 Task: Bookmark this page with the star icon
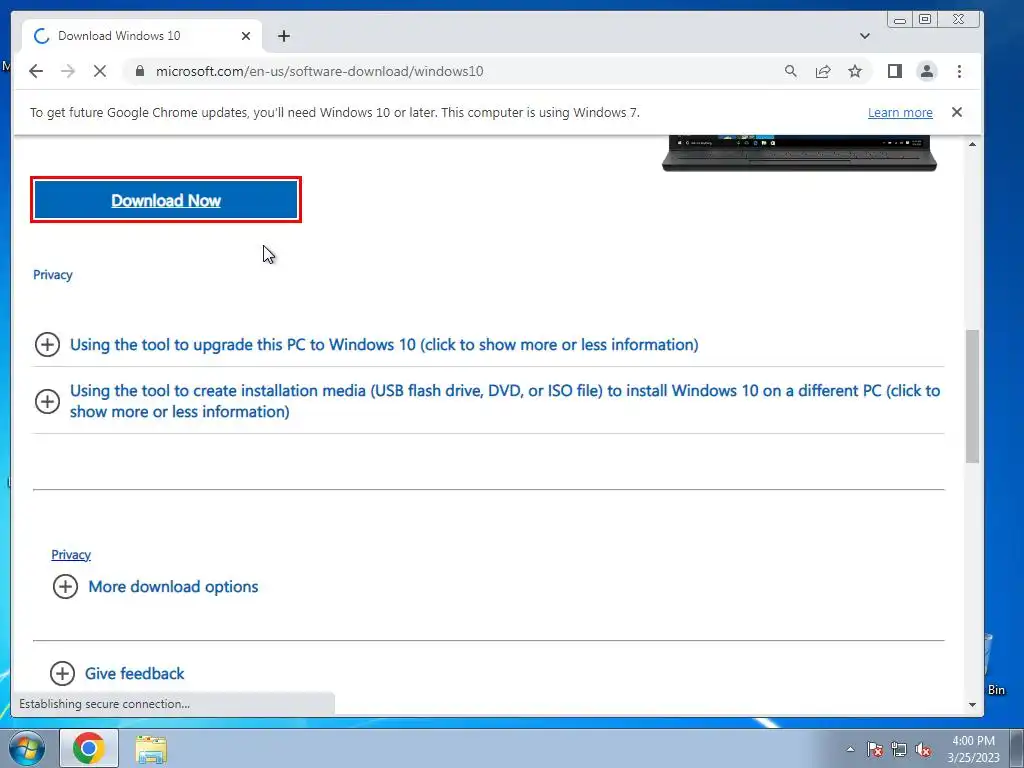(855, 71)
